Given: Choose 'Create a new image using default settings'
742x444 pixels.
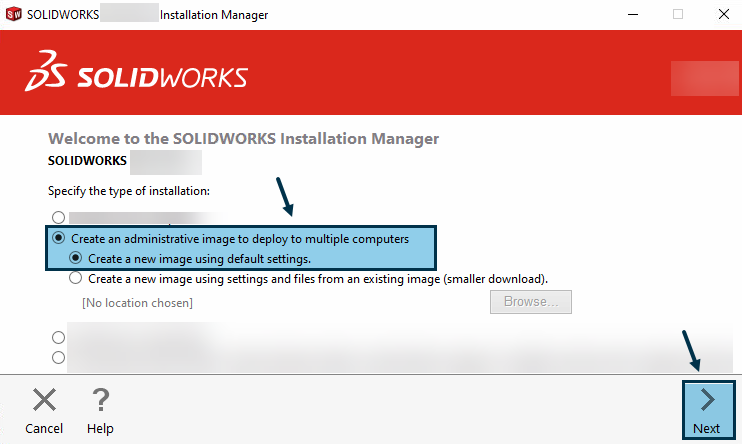Looking at the screenshot, I should tap(76, 258).
